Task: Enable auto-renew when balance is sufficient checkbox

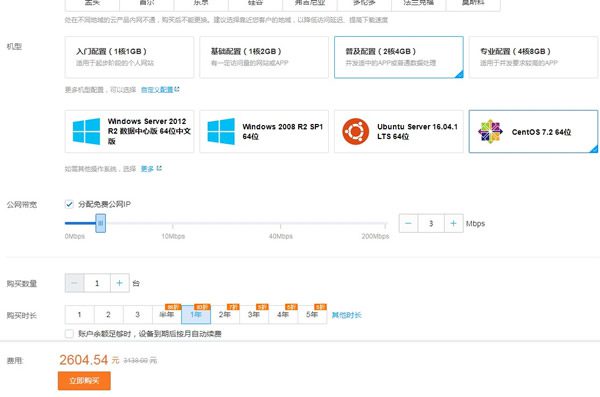Action: 69,333
